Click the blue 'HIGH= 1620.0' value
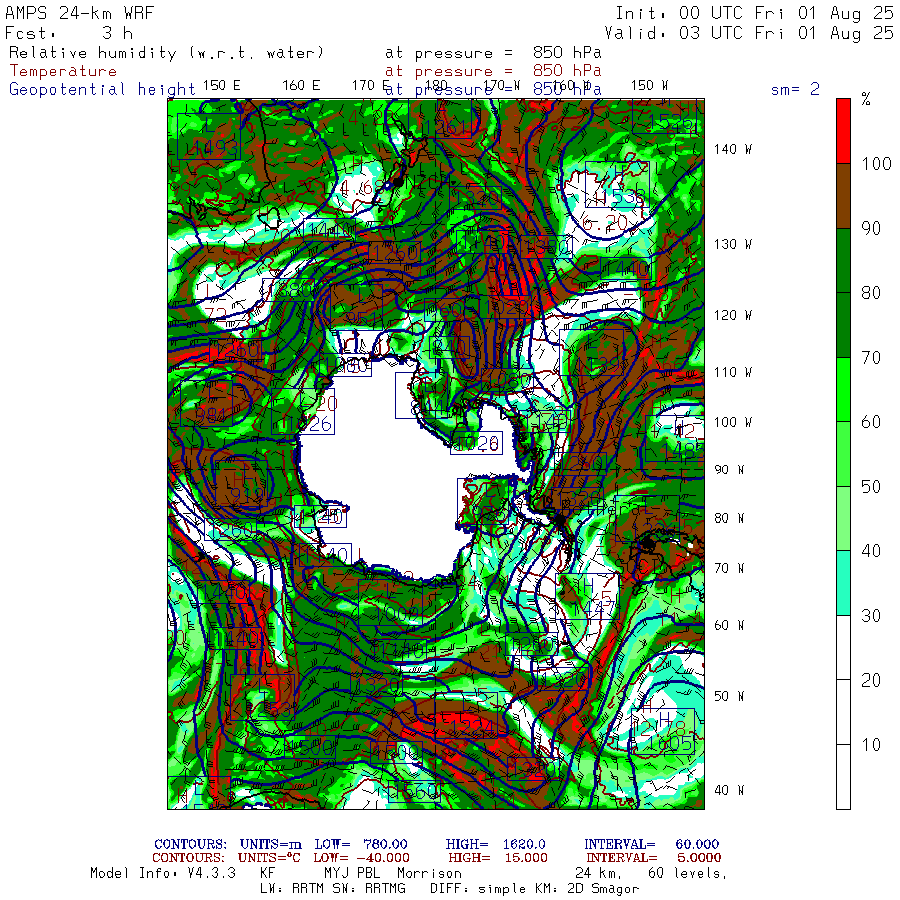Screen dimensions: 900x900 (x=495, y=844)
